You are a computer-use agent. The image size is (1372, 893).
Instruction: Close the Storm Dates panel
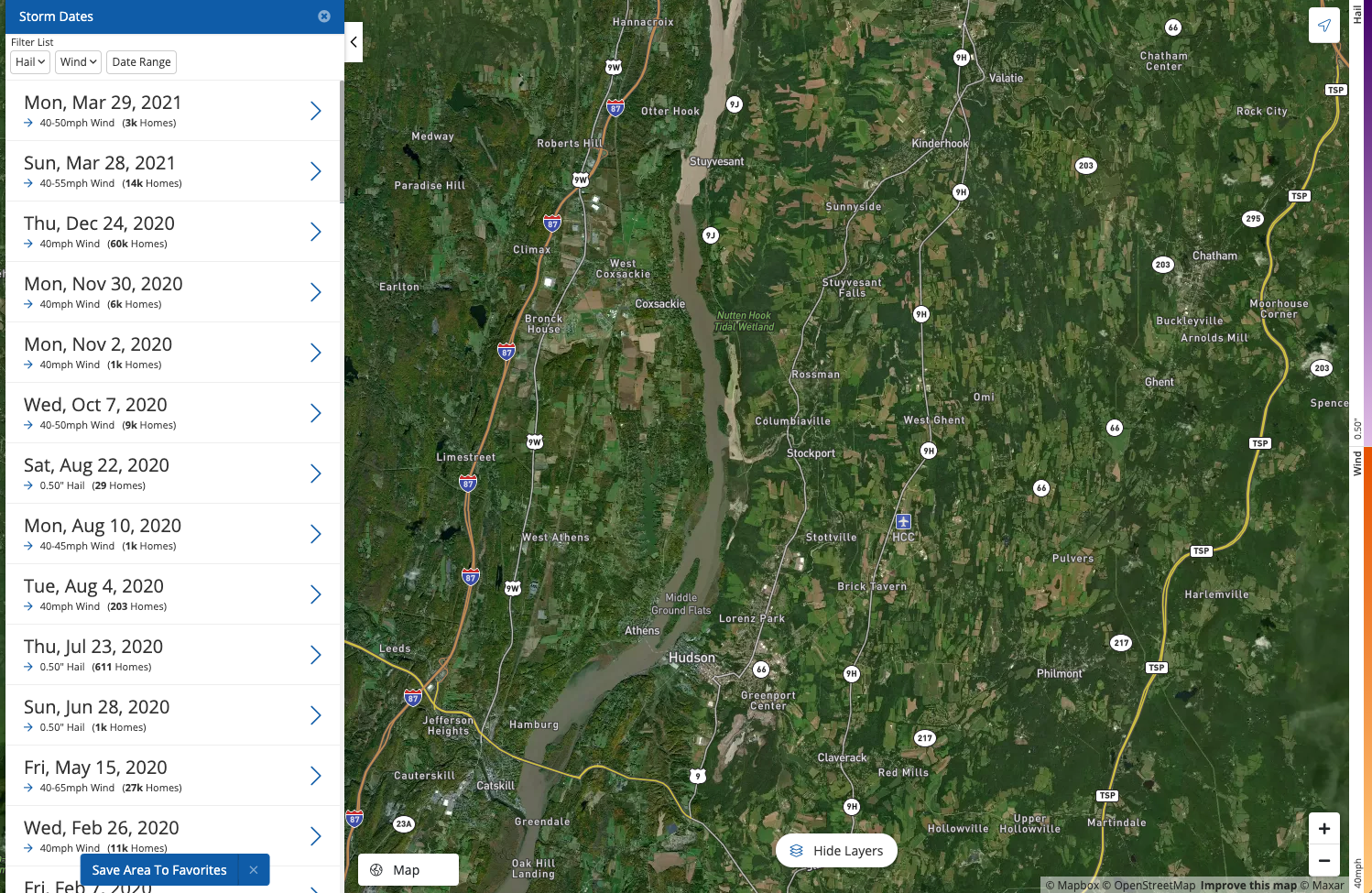pos(324,16)
